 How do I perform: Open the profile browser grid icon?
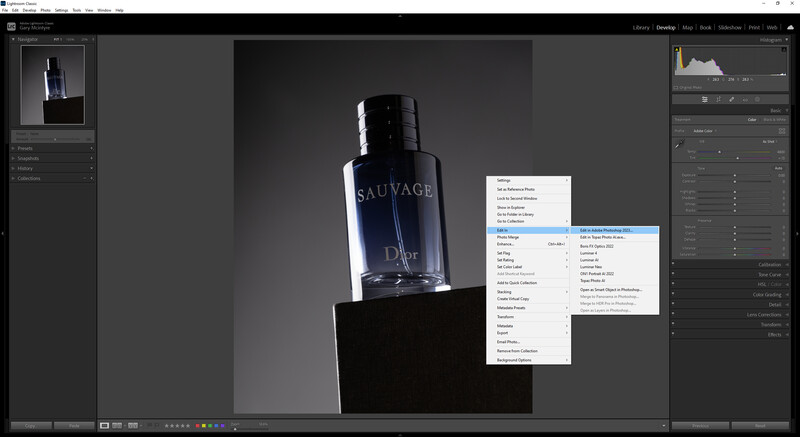pos(782,131)
